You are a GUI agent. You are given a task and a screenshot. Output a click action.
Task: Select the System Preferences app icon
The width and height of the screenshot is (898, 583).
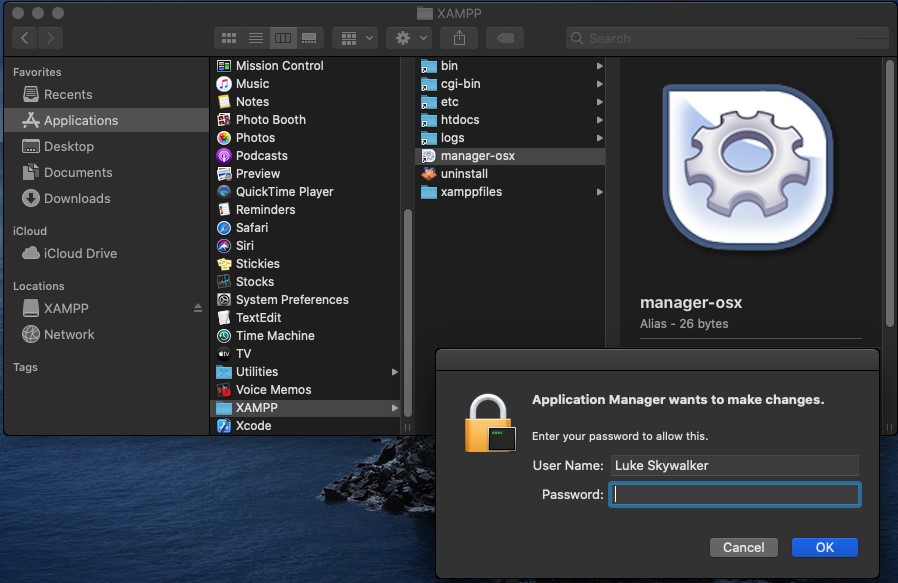coord(224,300)
